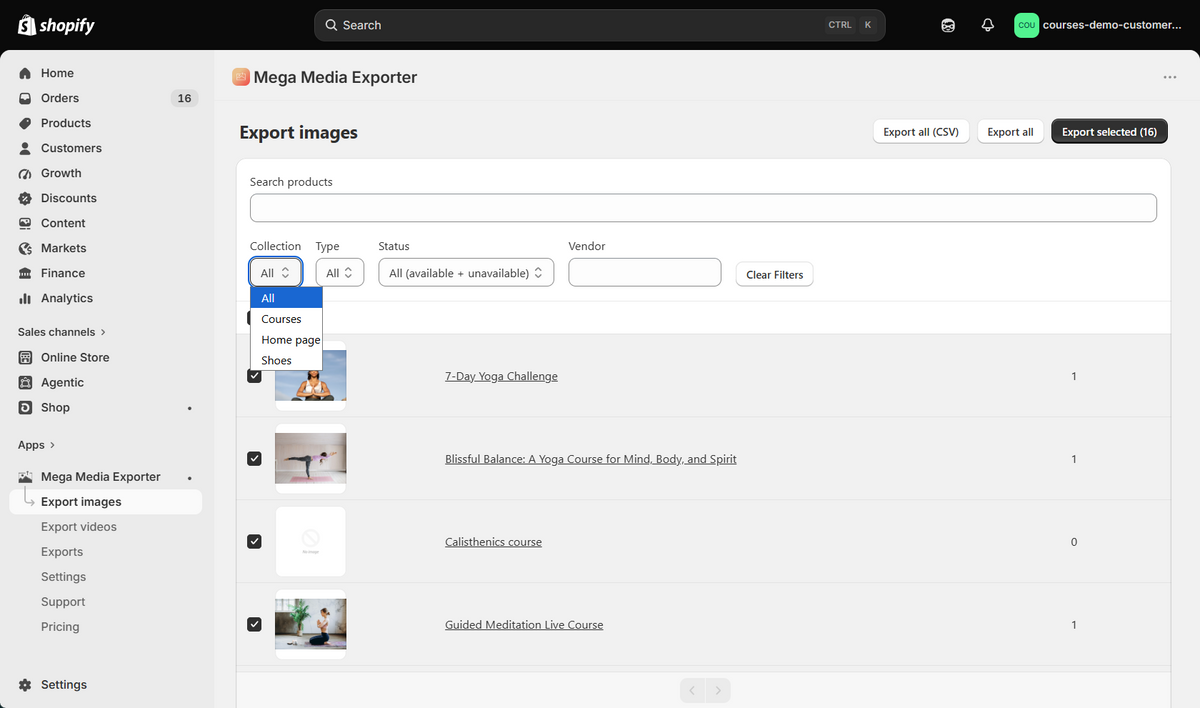Open Calisthenics course product link
This screenshot has width=1200, height=708.
pyautogui.click(x=493, y=542)
